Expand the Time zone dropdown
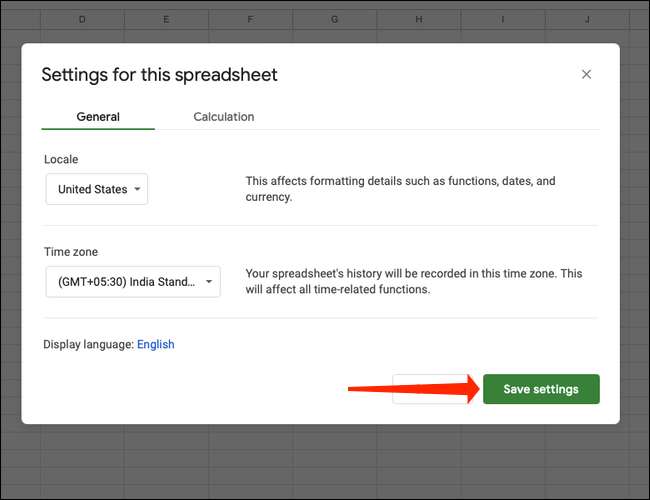The height and width of the screenshot is (500, 650). click(x=132, y=282)
